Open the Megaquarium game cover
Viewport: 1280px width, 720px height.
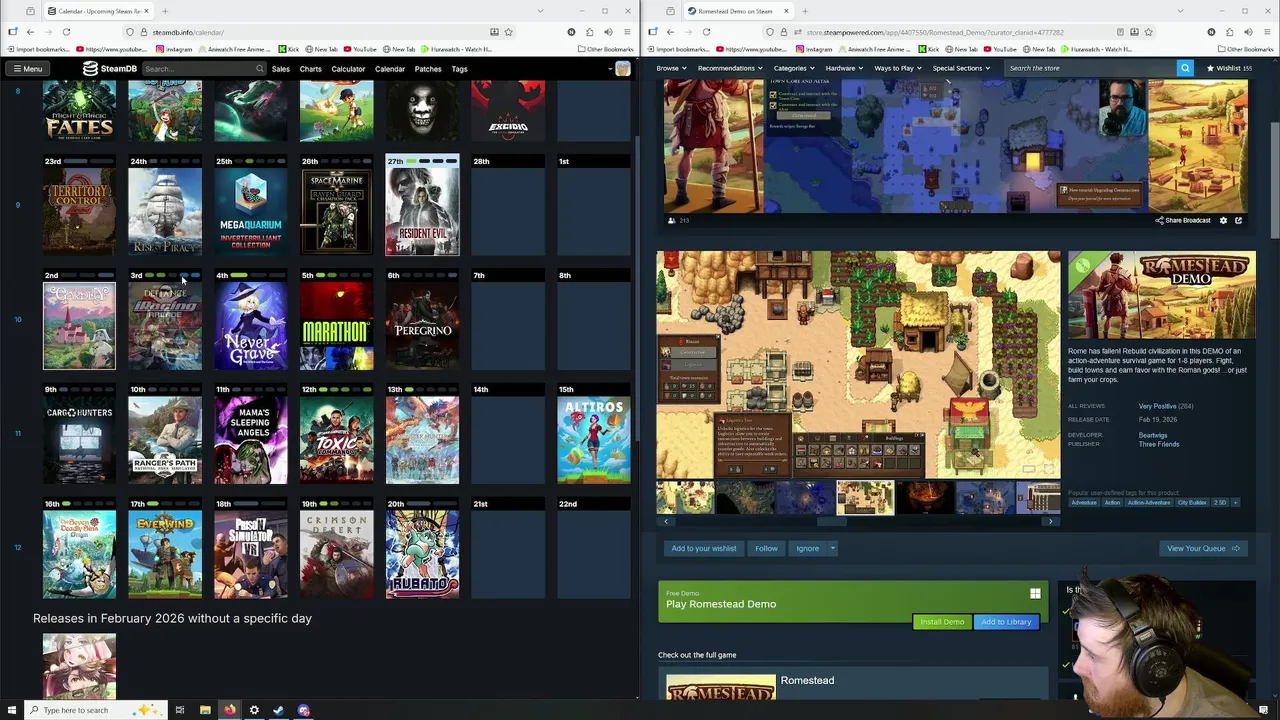coord(251,212)
